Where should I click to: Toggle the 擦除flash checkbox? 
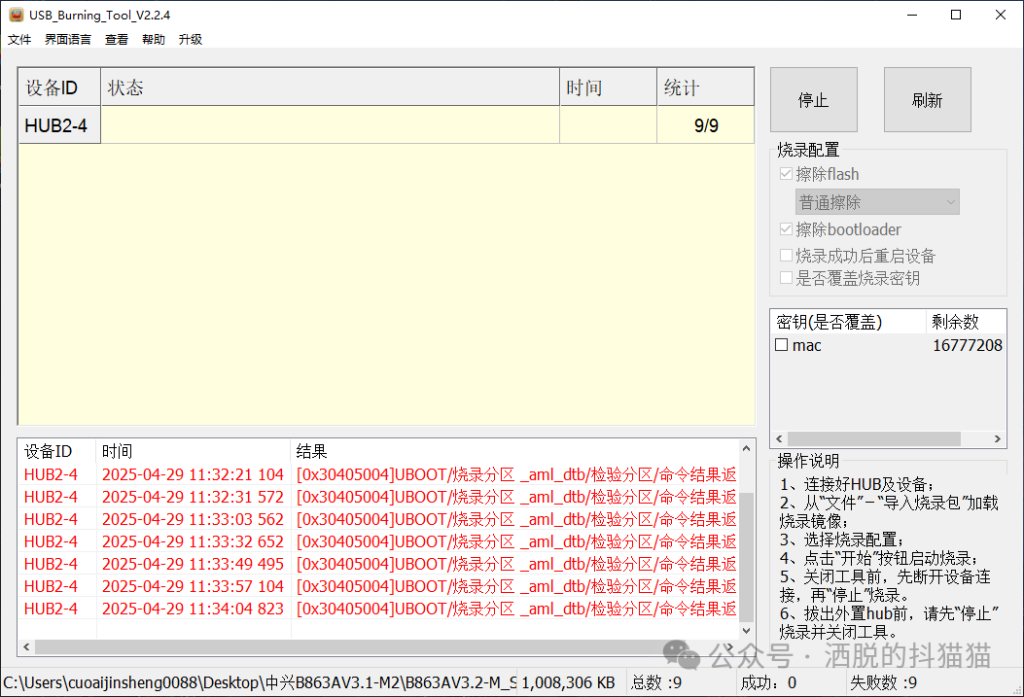point(786,174)
